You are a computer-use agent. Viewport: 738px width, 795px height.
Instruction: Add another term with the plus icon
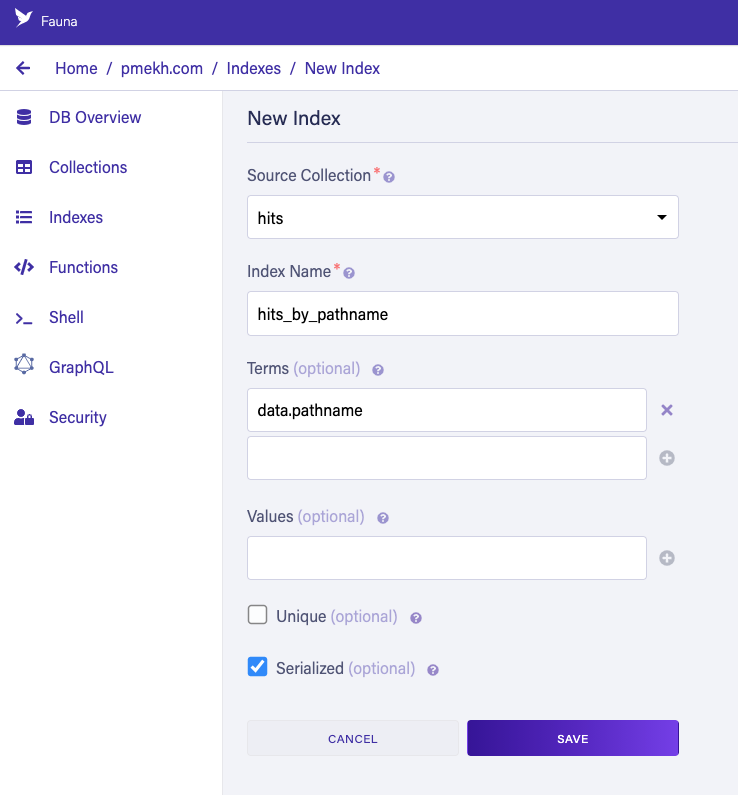667,458
